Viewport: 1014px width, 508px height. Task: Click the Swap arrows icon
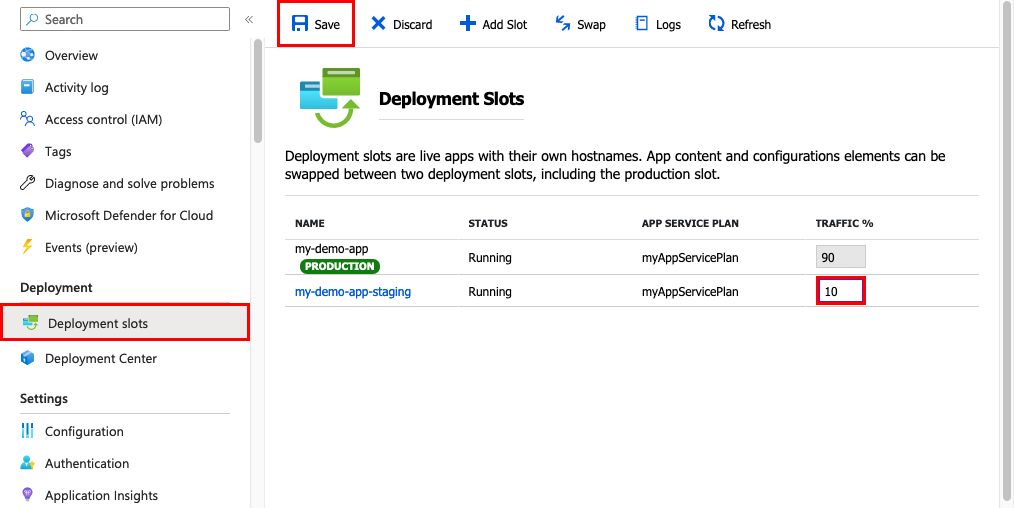coord(563,25)
